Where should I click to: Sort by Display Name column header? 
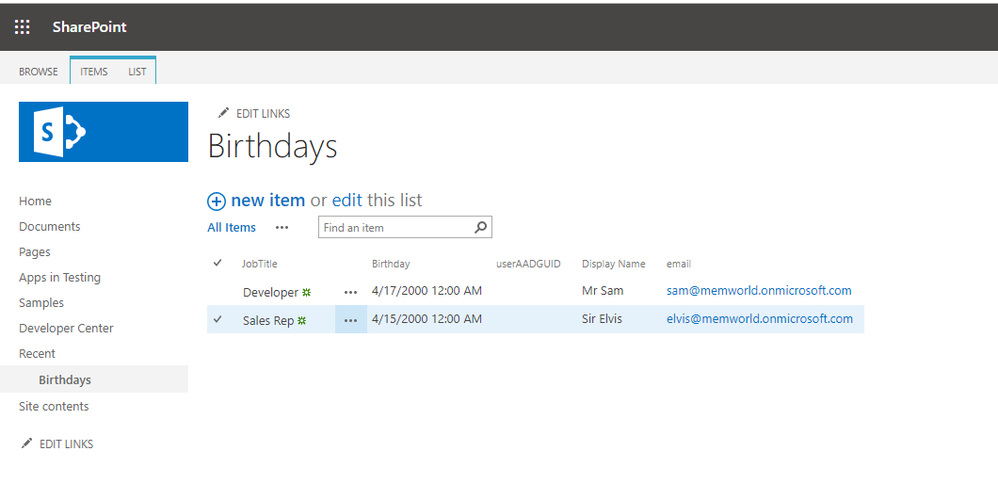(x=614, y=264)
